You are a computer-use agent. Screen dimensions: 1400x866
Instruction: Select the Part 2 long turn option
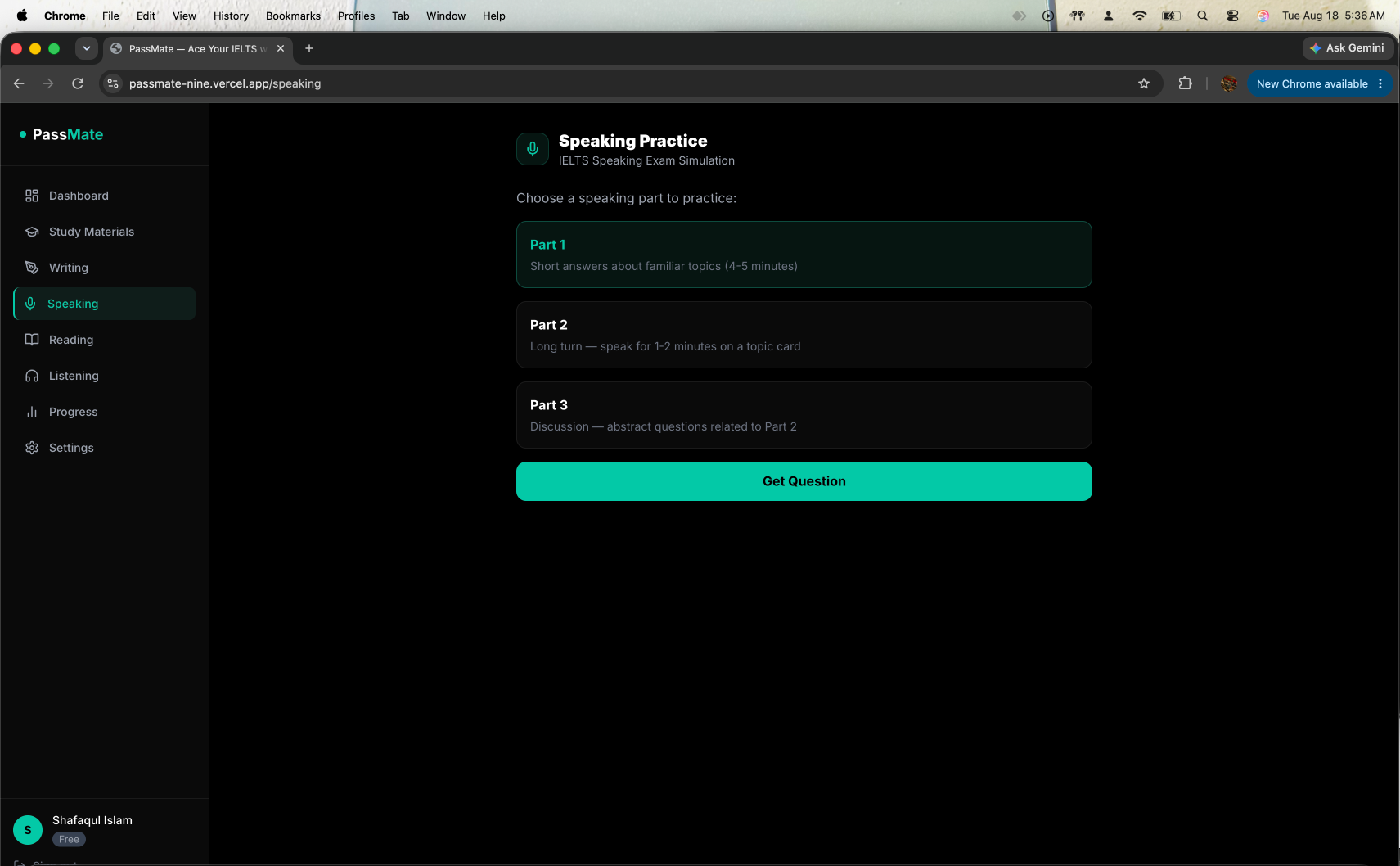coord(804,335)
